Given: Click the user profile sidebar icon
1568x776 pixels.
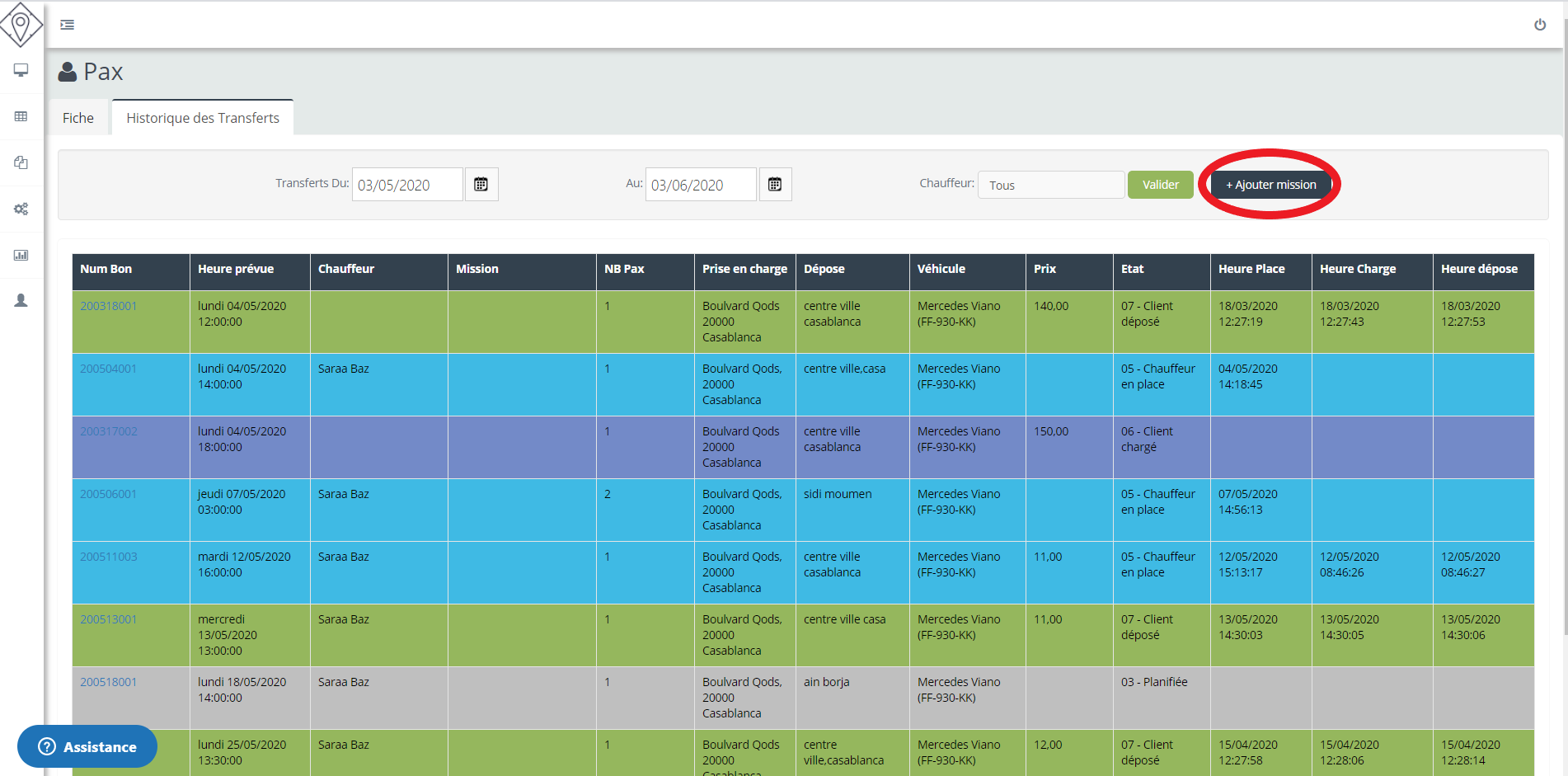Looking at the screenshot, I should [21, 301].
